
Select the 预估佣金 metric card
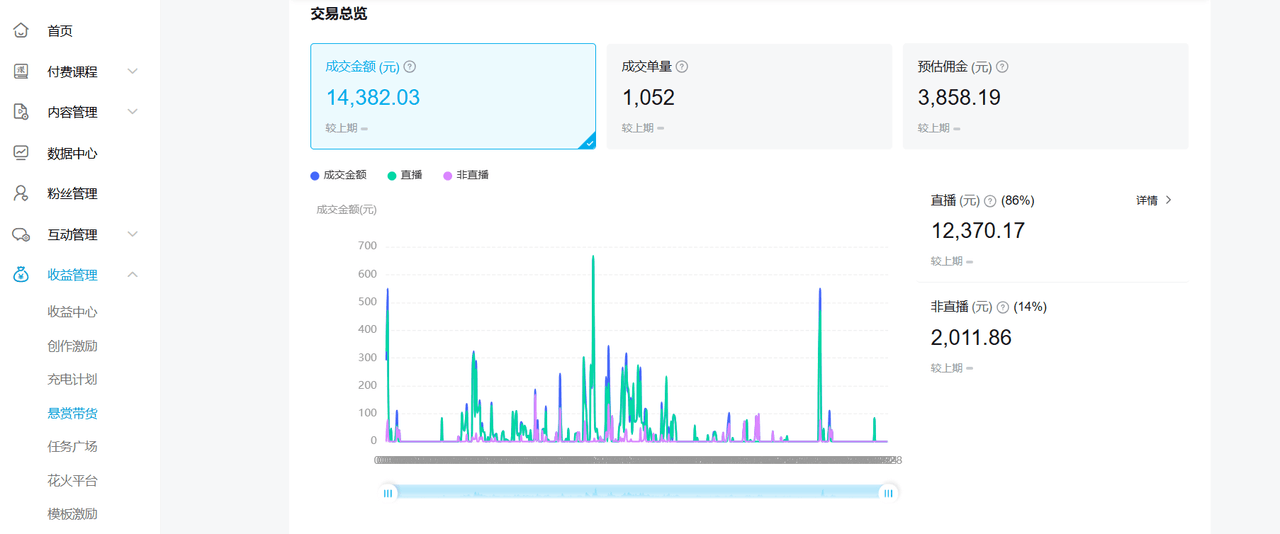pyautogui.click(x=1045, y=96)
